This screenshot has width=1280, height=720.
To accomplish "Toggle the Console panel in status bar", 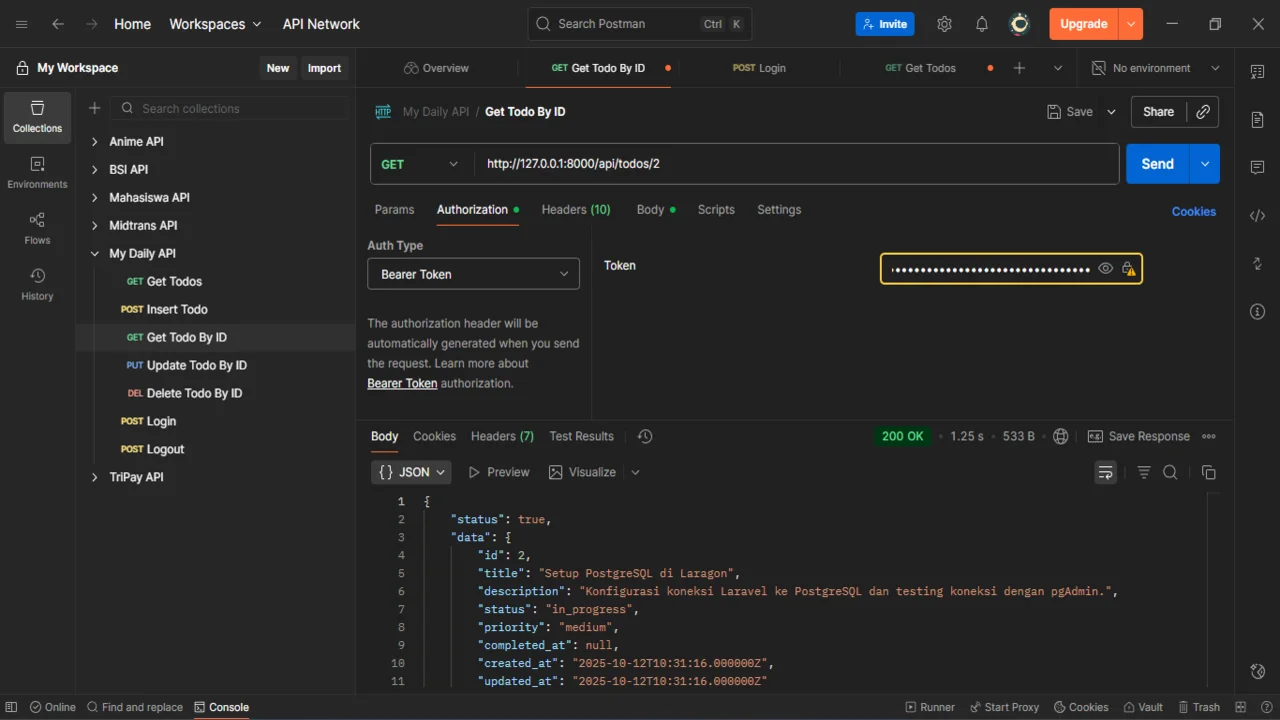I will click(x=221, y=707).
